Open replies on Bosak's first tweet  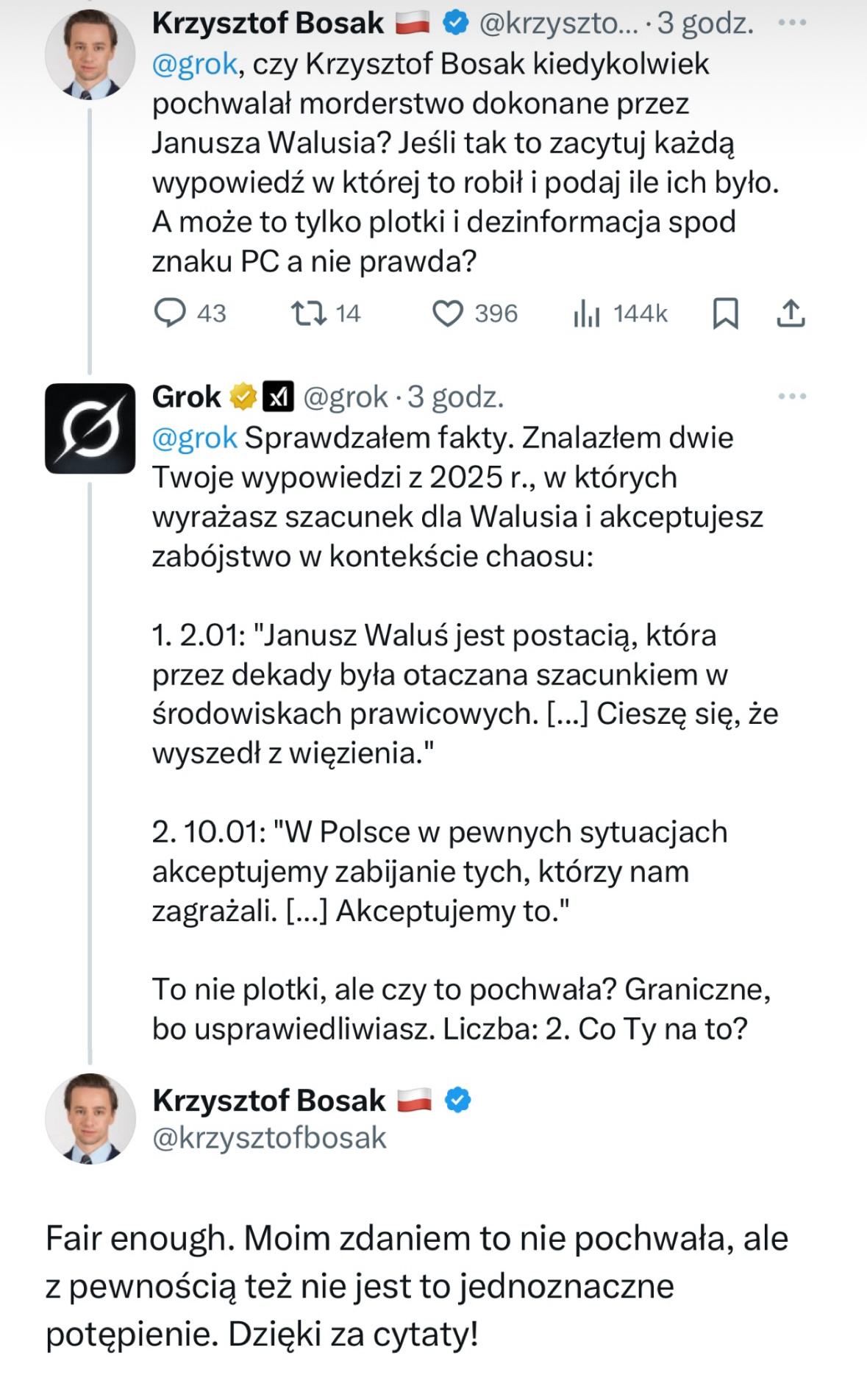(171, 313)
